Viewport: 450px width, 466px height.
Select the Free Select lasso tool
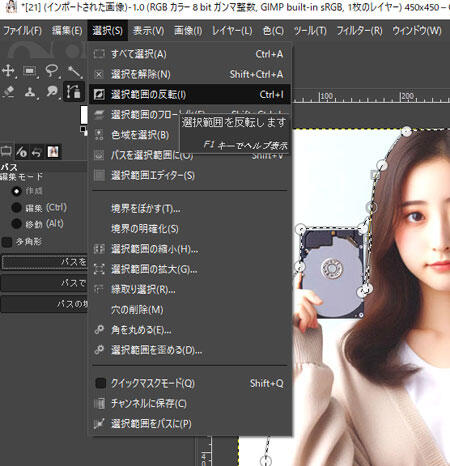[x=52, y=71]
